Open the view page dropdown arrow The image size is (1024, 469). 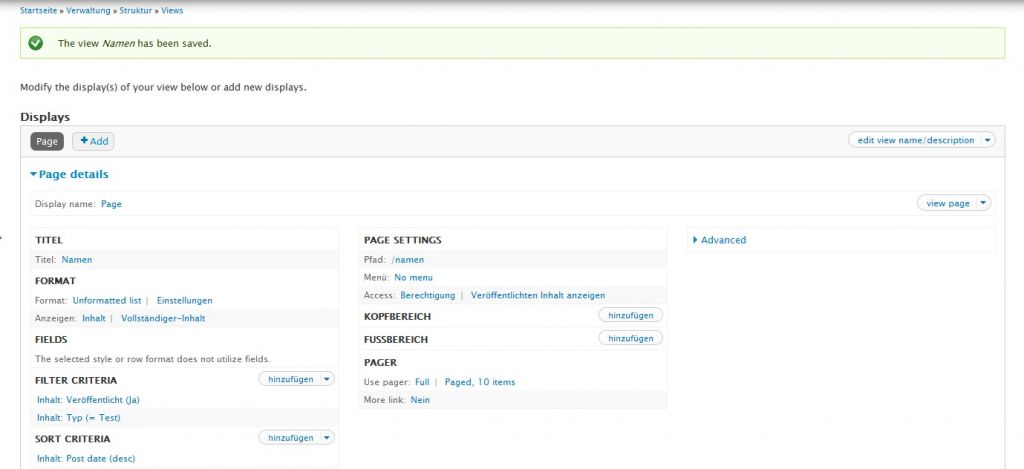pyautogui.click(x=983, y=203)
